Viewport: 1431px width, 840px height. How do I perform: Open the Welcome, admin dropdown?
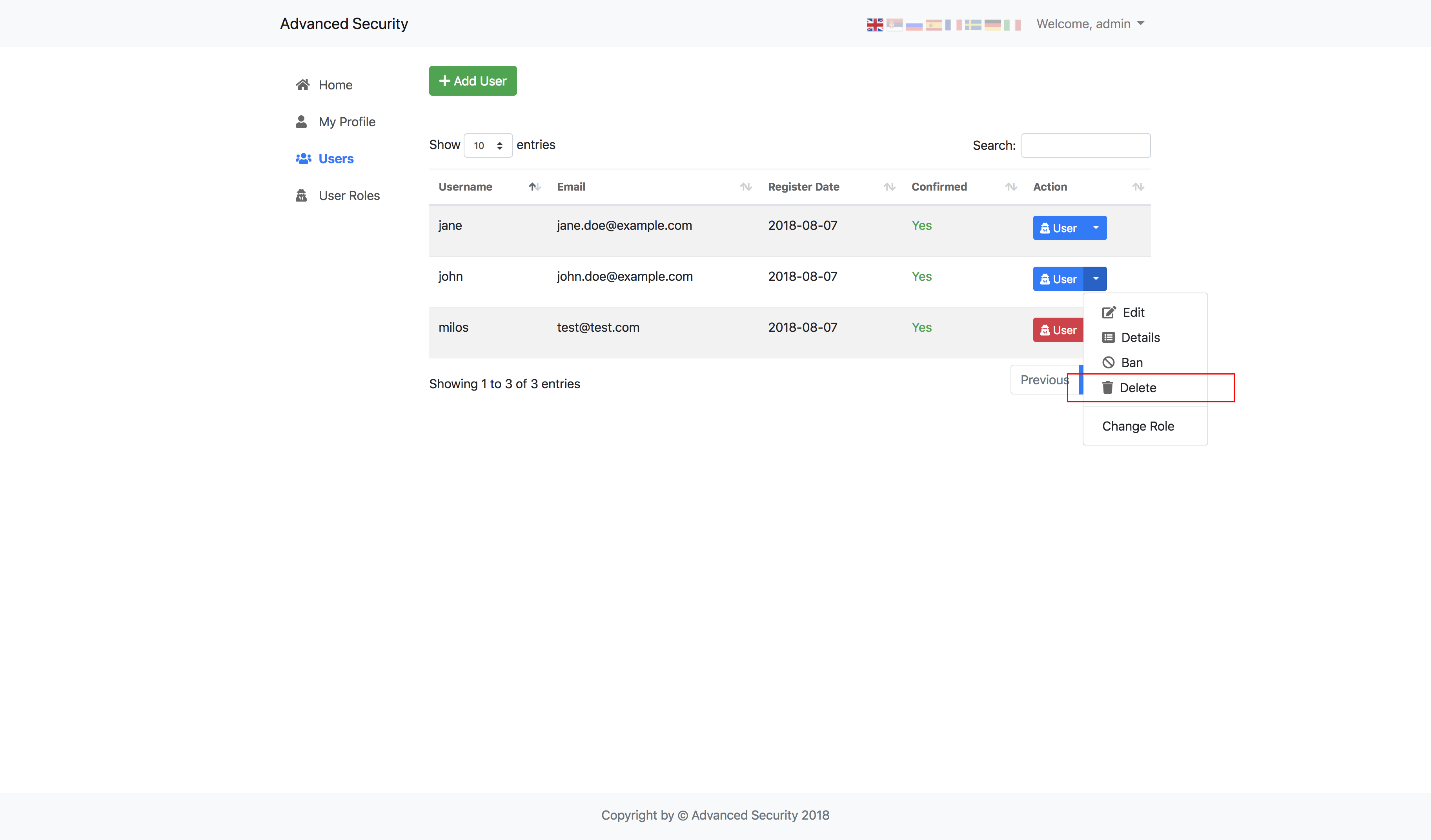pyautogui.click(x=1090, y=24)
